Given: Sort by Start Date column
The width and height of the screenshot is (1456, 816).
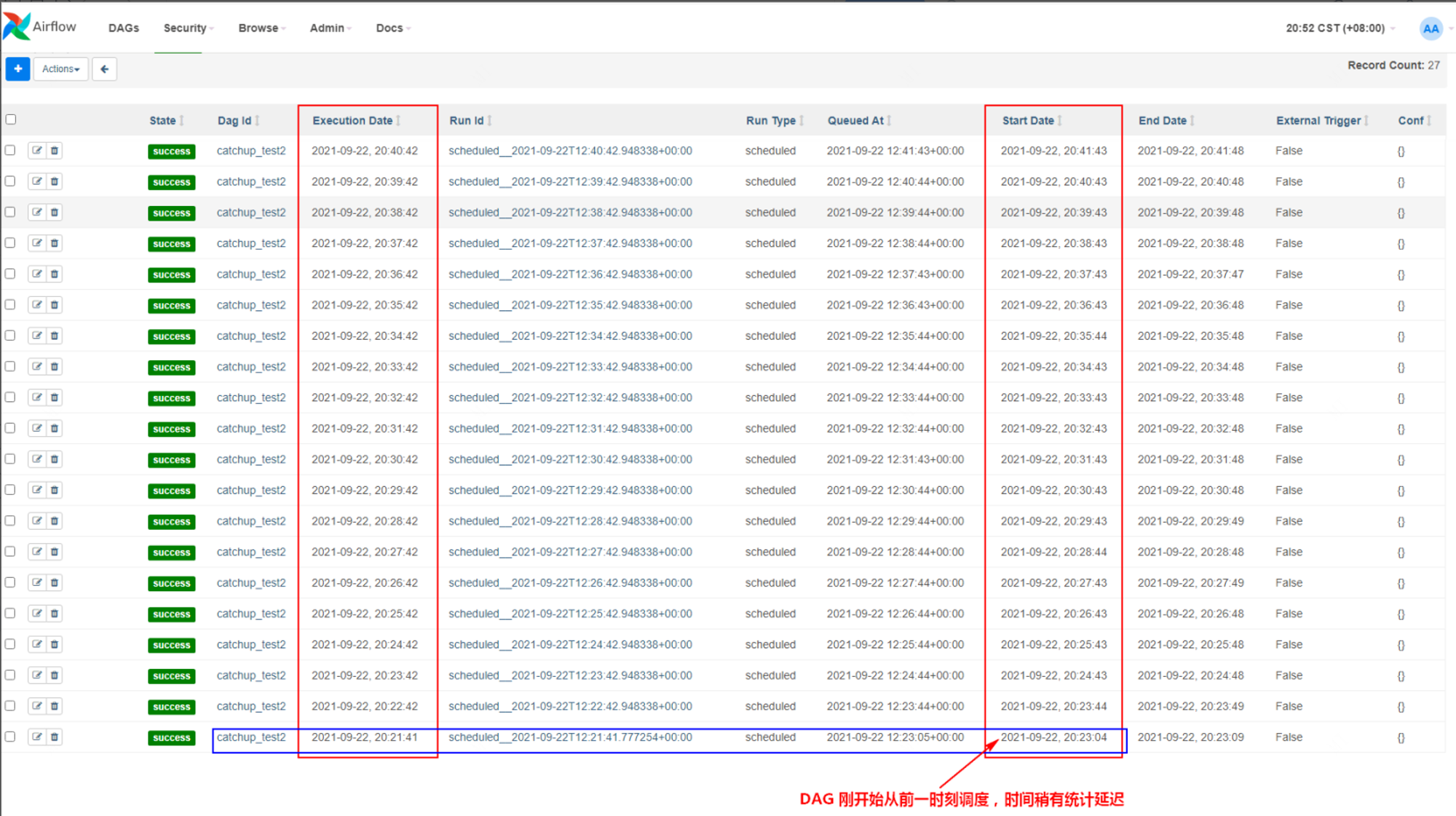Looking at the screenshot, I should point(1032,121).
